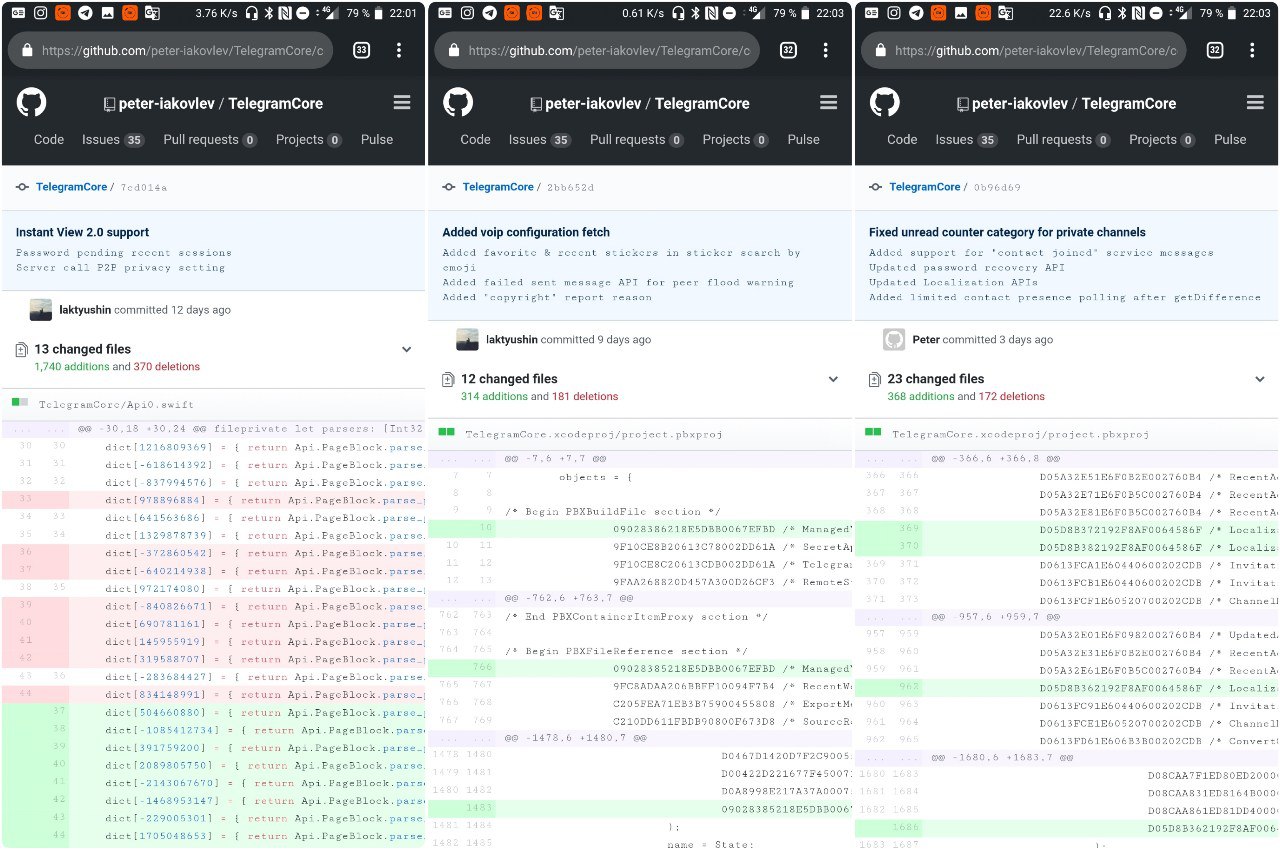Expand hidden lines at hunk @@ -1478,6 +1480,7

click(461, 738)
